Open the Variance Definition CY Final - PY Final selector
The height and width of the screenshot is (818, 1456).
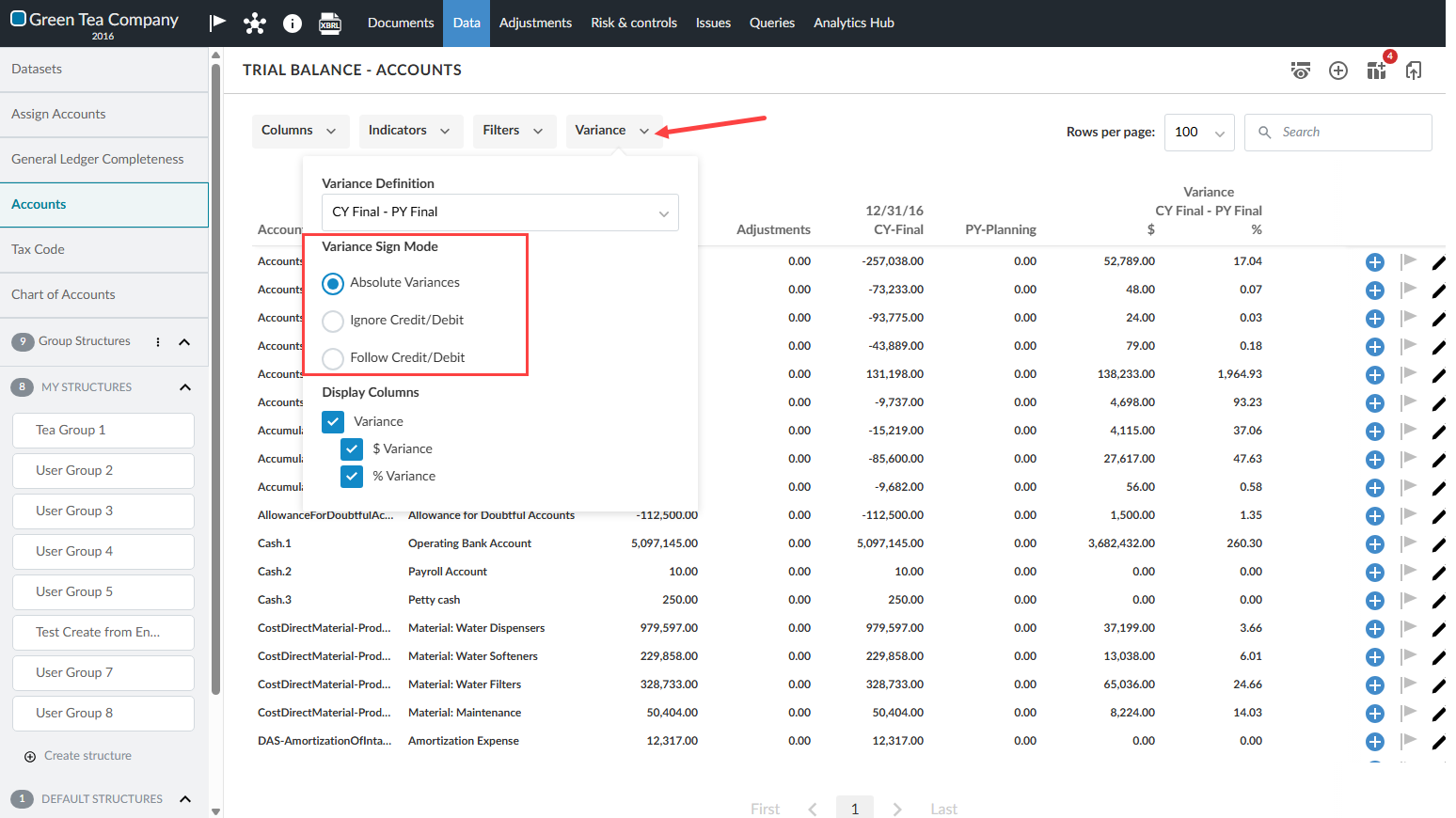[500, 212]
